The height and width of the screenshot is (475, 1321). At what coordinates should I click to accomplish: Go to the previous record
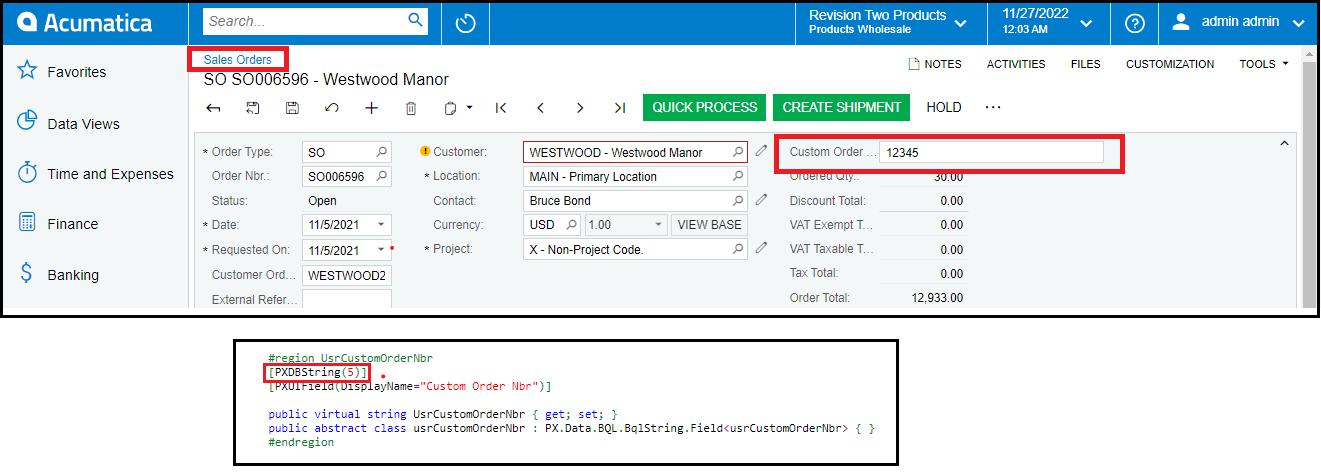540,108
